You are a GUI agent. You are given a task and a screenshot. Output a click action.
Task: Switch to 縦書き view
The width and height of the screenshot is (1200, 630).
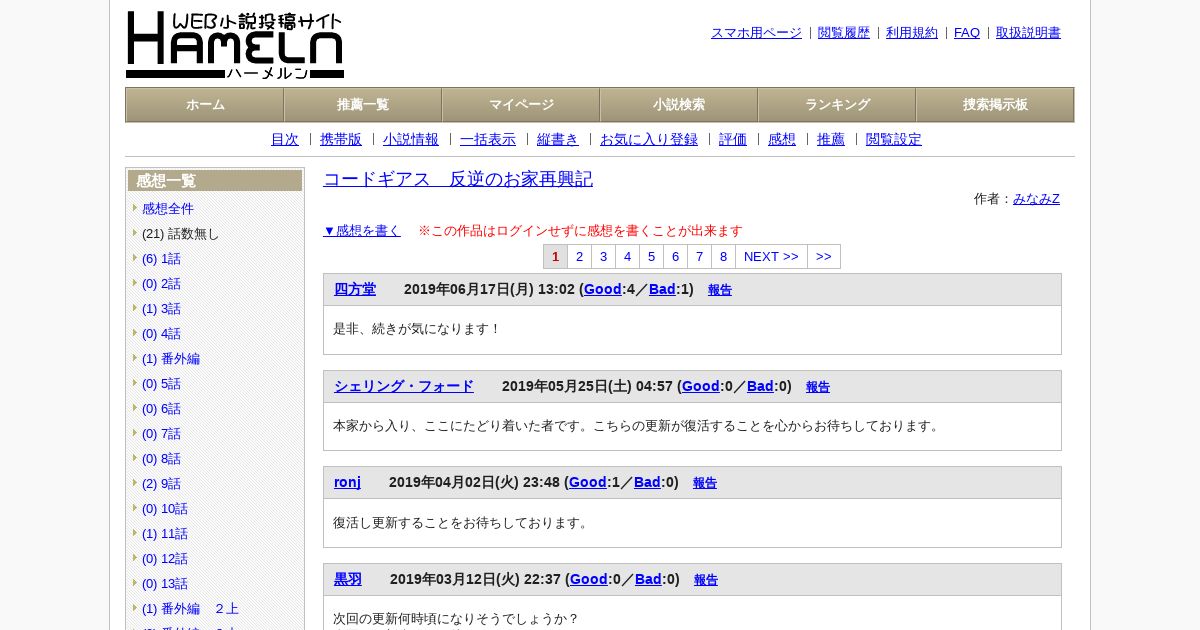[x=558, y=139]
